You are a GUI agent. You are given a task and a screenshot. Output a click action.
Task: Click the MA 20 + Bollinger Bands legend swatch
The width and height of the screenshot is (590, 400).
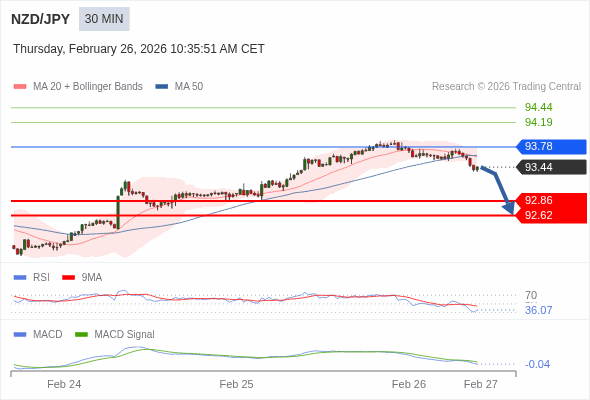click(x=20, y=87)
